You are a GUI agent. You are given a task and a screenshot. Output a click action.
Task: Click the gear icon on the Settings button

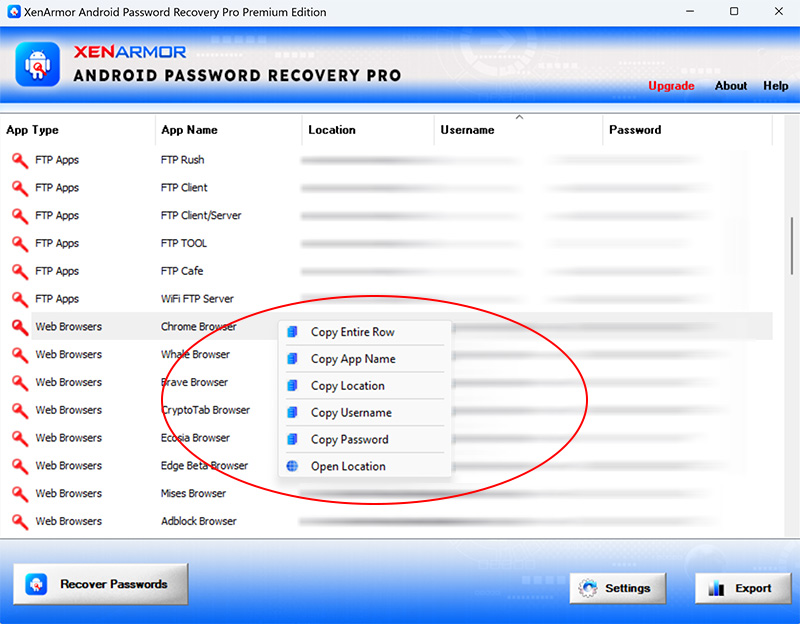click(588, 588)
